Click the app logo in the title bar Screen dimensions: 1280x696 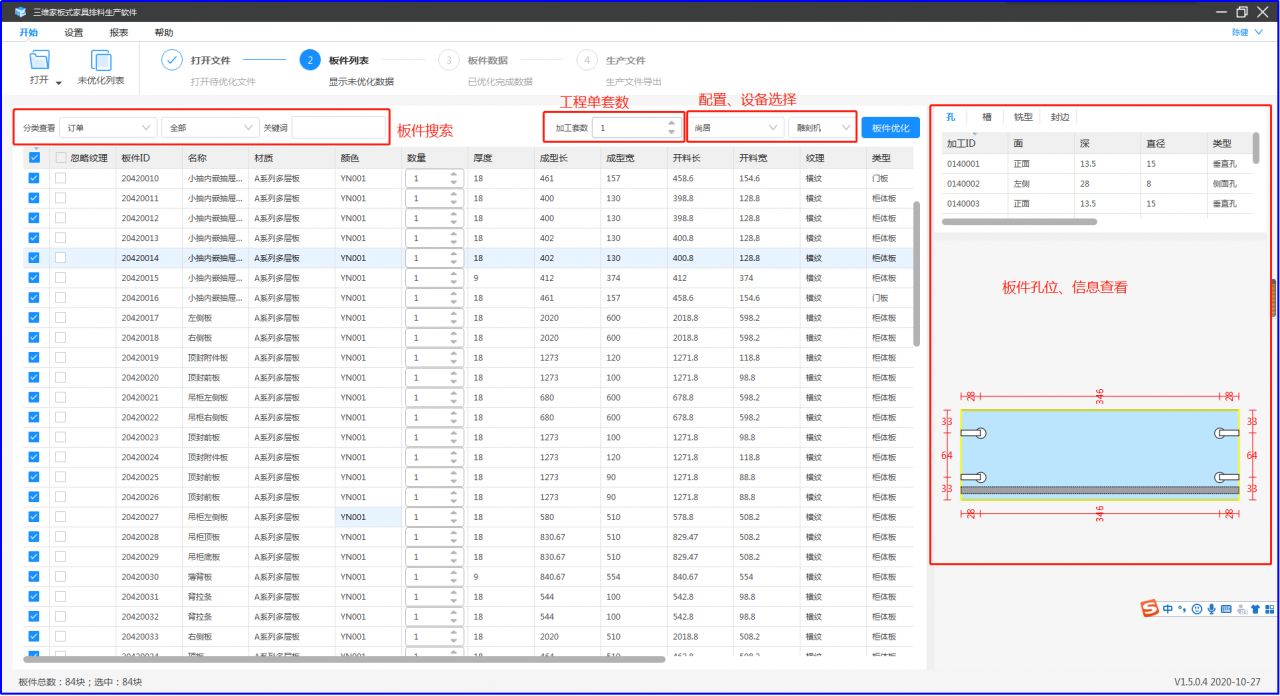[19, 12]
